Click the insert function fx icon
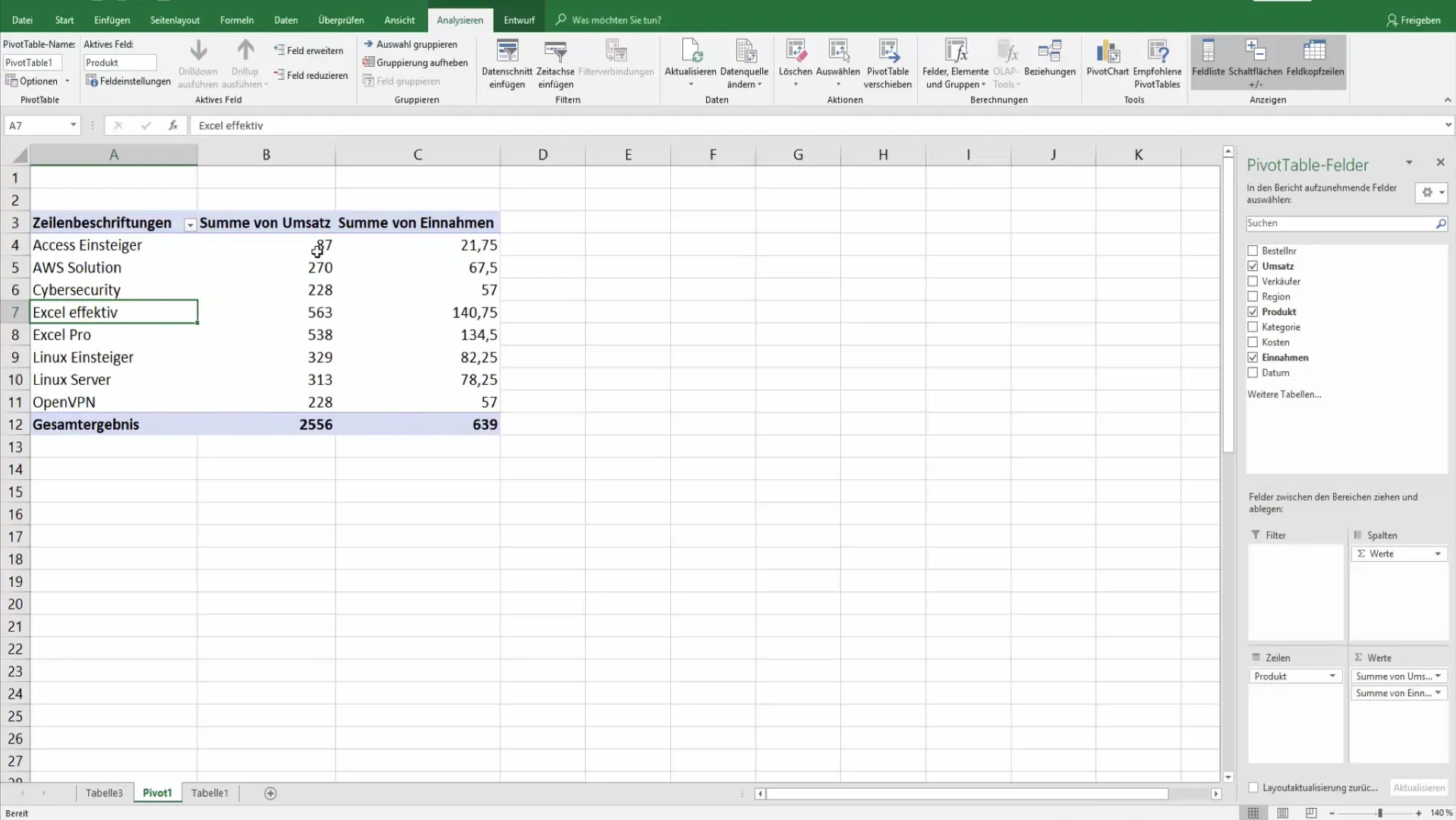The width and height of the screenshot is (1456, 820). (x=173, y=125)
